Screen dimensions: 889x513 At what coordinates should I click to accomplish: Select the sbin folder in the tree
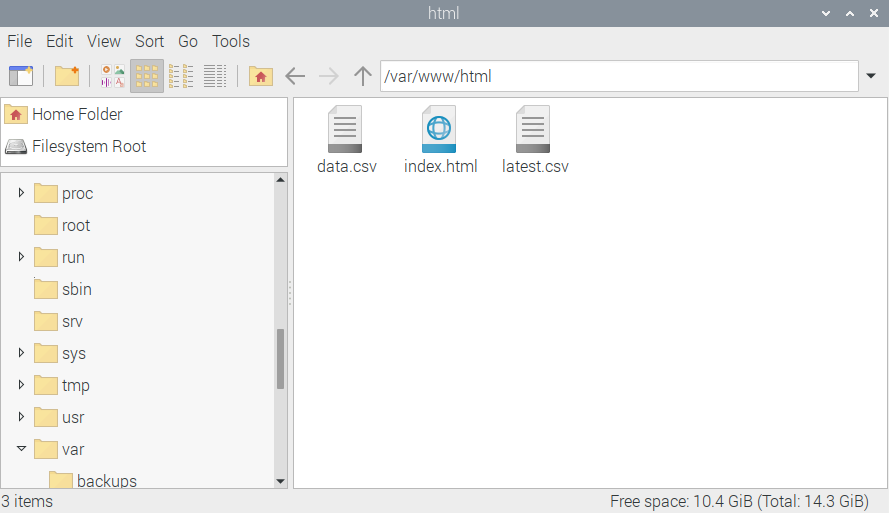[x=63, y=290]
